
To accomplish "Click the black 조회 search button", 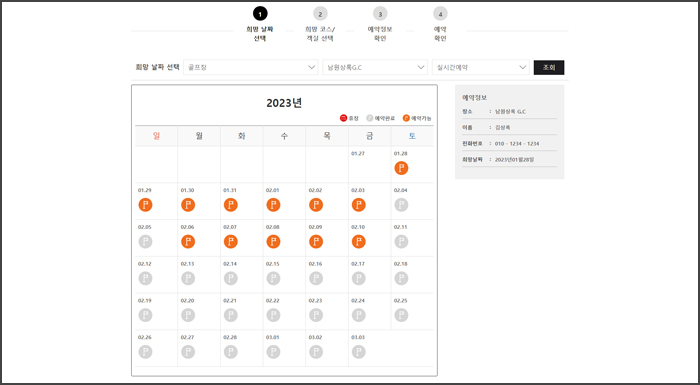I will [549, 67].
